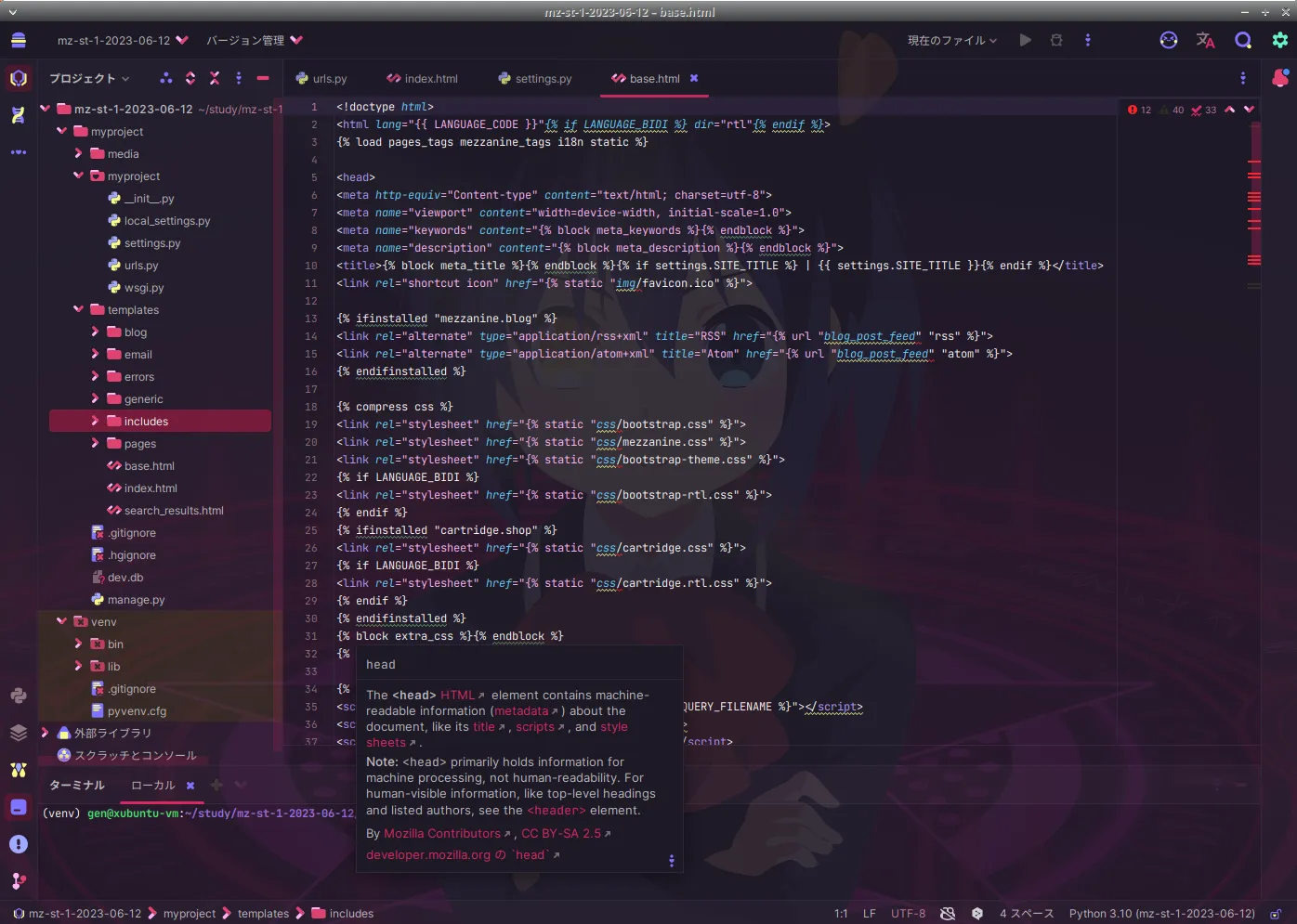Viewport: 1297px width, 924px height.
Task: Open the 現在のファイル run configuration dropdown
Action: tap(951, 40)
